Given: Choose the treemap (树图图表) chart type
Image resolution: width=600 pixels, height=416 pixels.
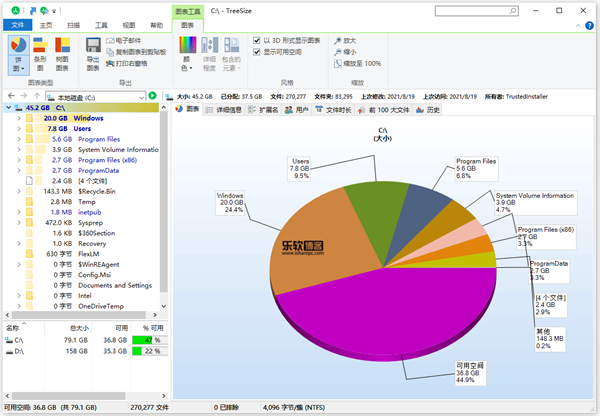Looking at the screenshot, I should [x=62, y=52].
